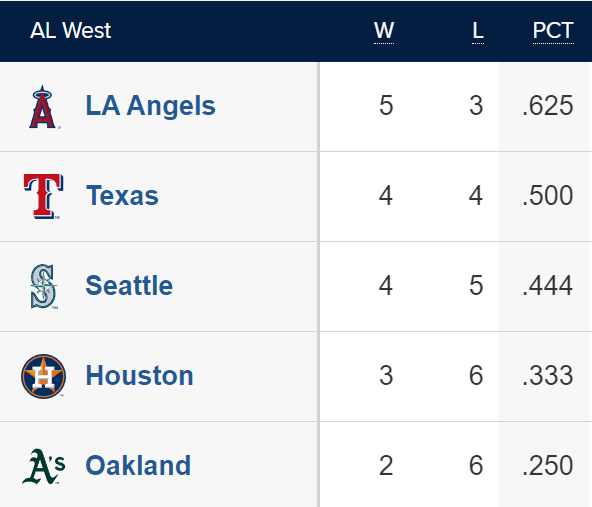The width and height of the screenshot is (592, 507).
Task: Select the LA Angels .625 percentage cell
Action: [x=548, y=106]
